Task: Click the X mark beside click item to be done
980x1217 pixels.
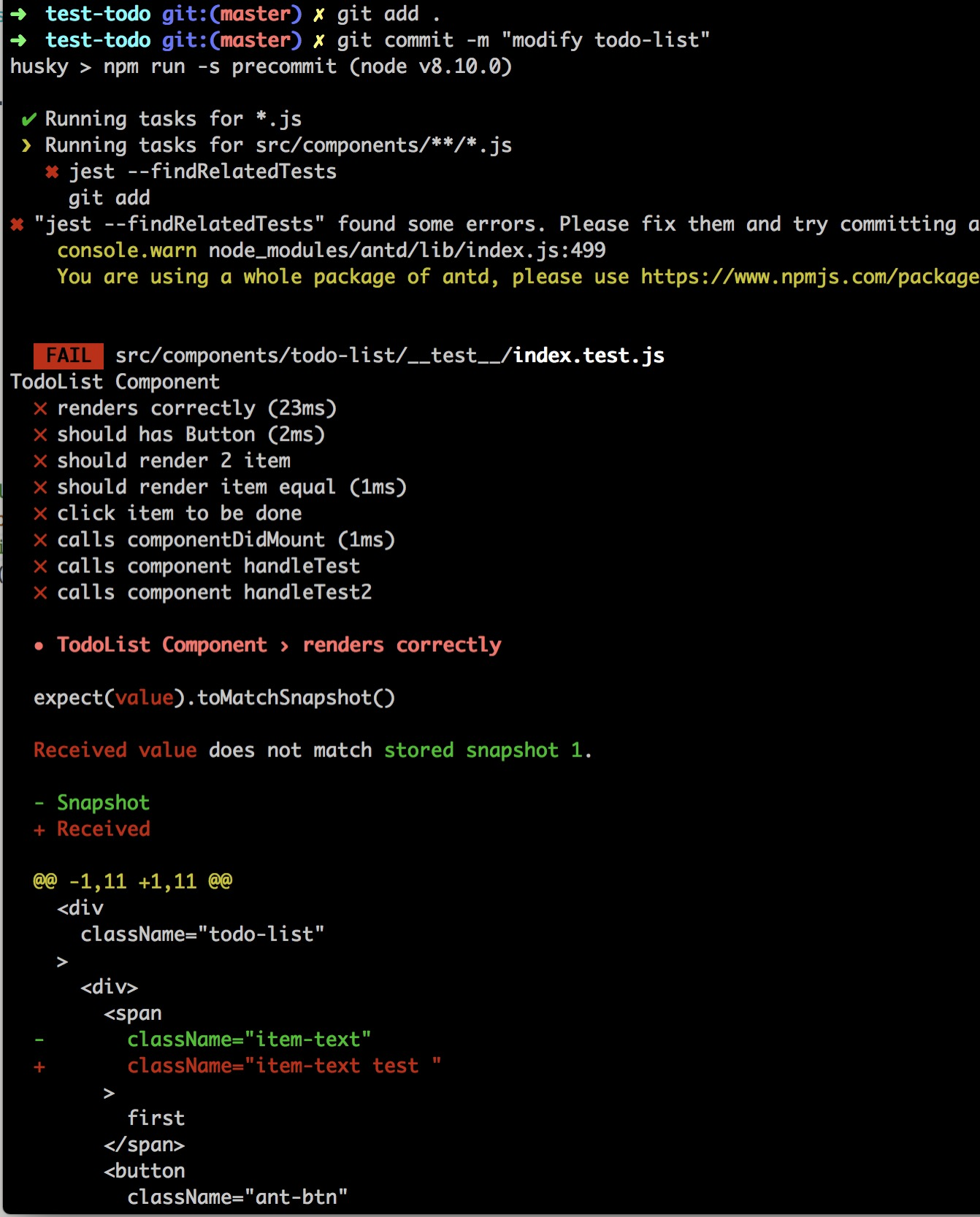Action: 40,514
